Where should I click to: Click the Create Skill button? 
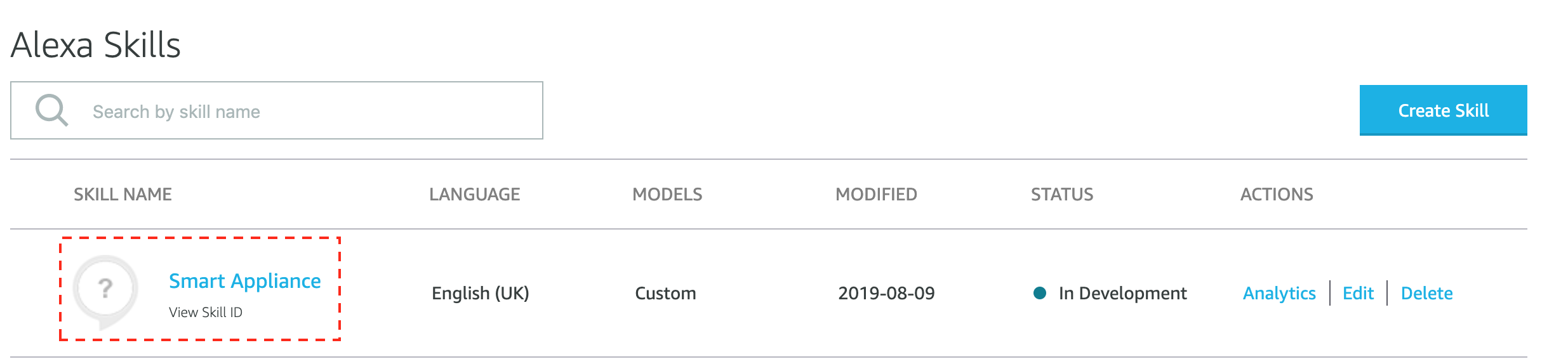tap(1443, 110)
